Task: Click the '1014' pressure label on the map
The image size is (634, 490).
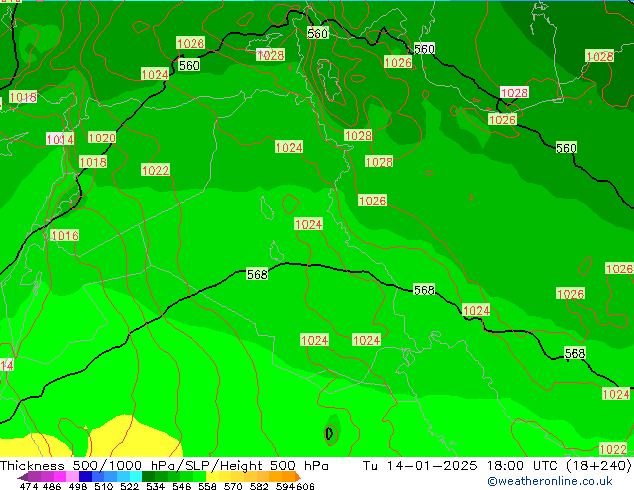Action: coord(60,139)
